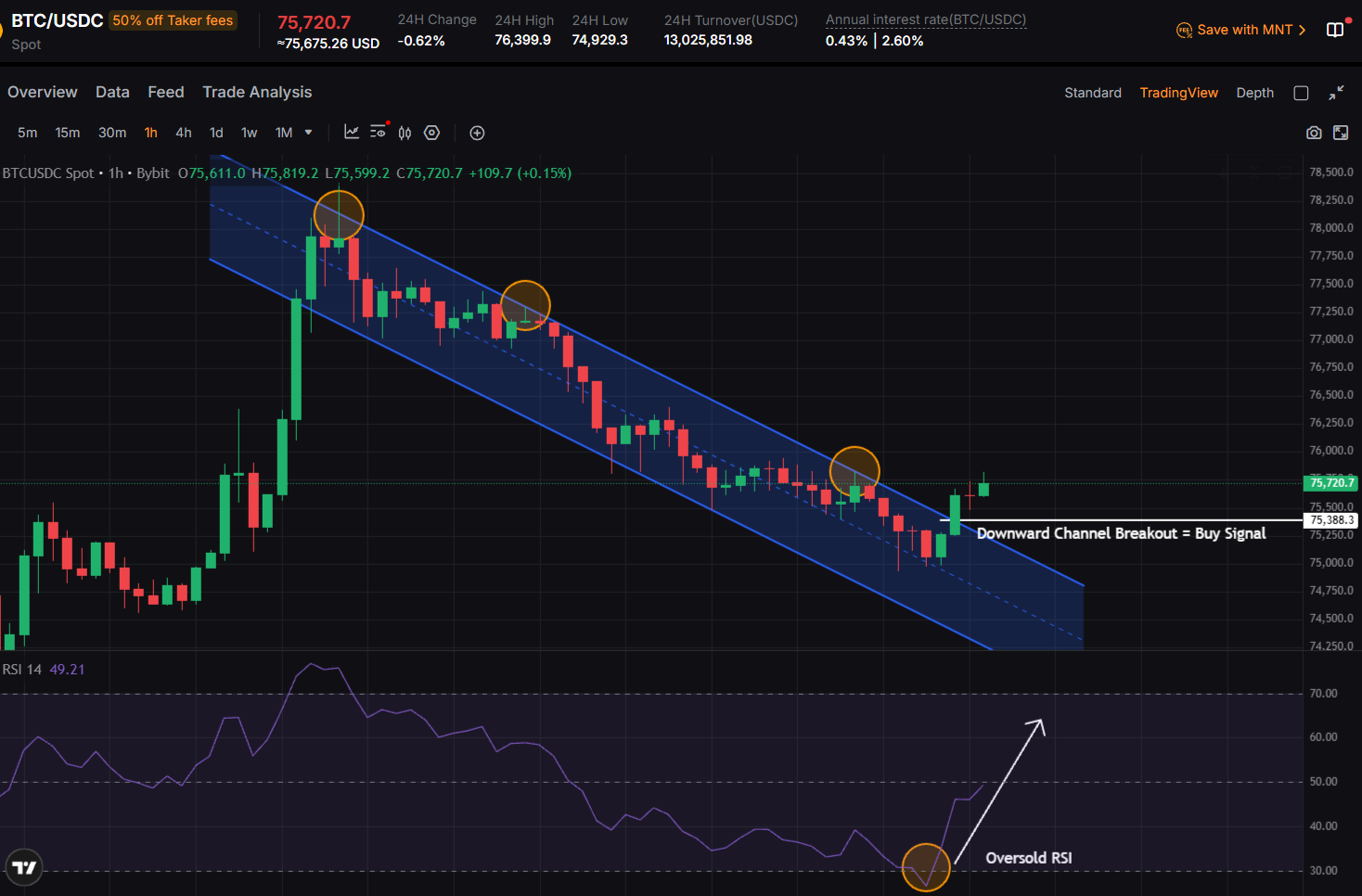Click the RSI 30.00 axis label
Viewport: 1362px width, 896px height.
[1323, 871]
